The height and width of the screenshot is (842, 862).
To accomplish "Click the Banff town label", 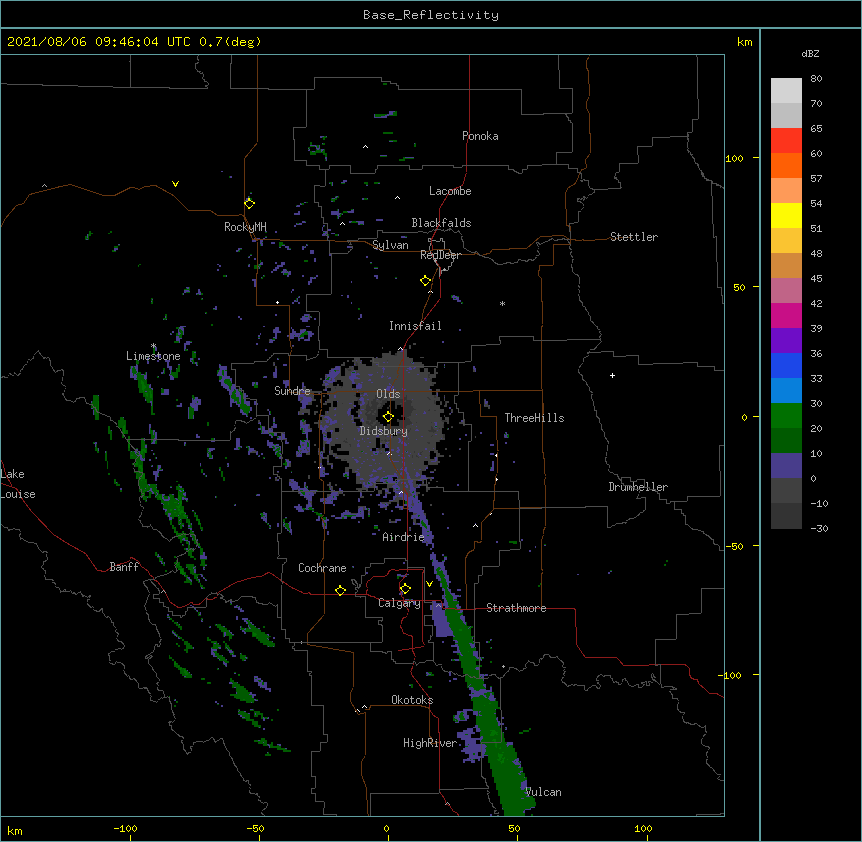I will point(124,567).
